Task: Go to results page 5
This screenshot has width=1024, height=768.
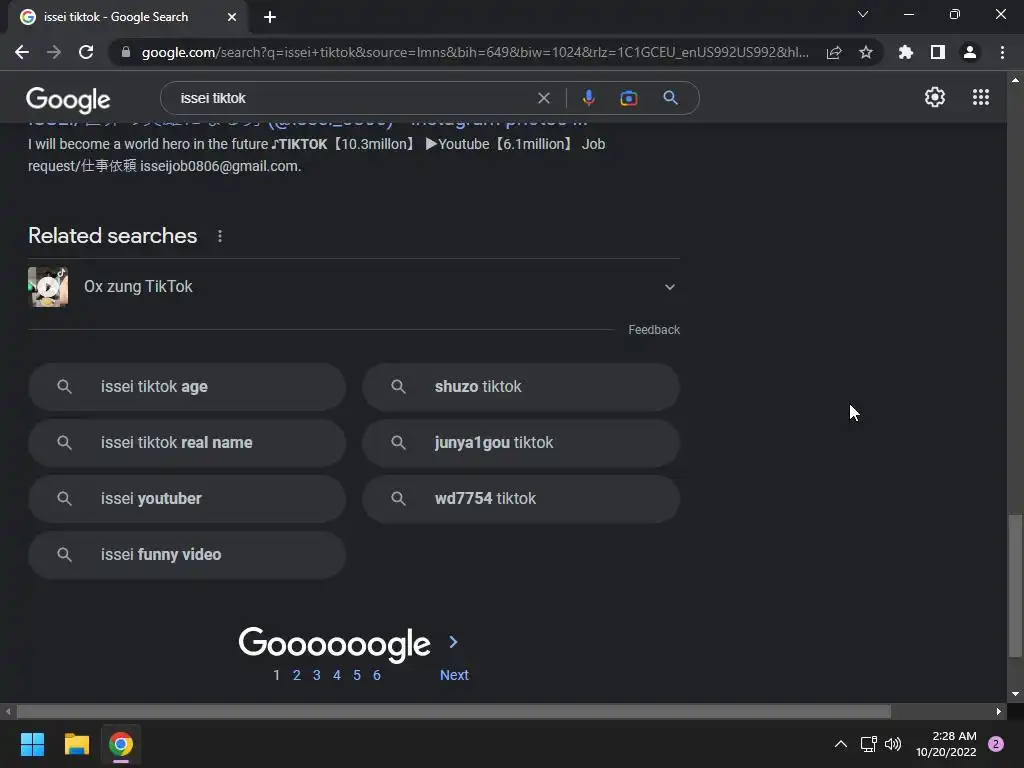Action: [357, 675]
